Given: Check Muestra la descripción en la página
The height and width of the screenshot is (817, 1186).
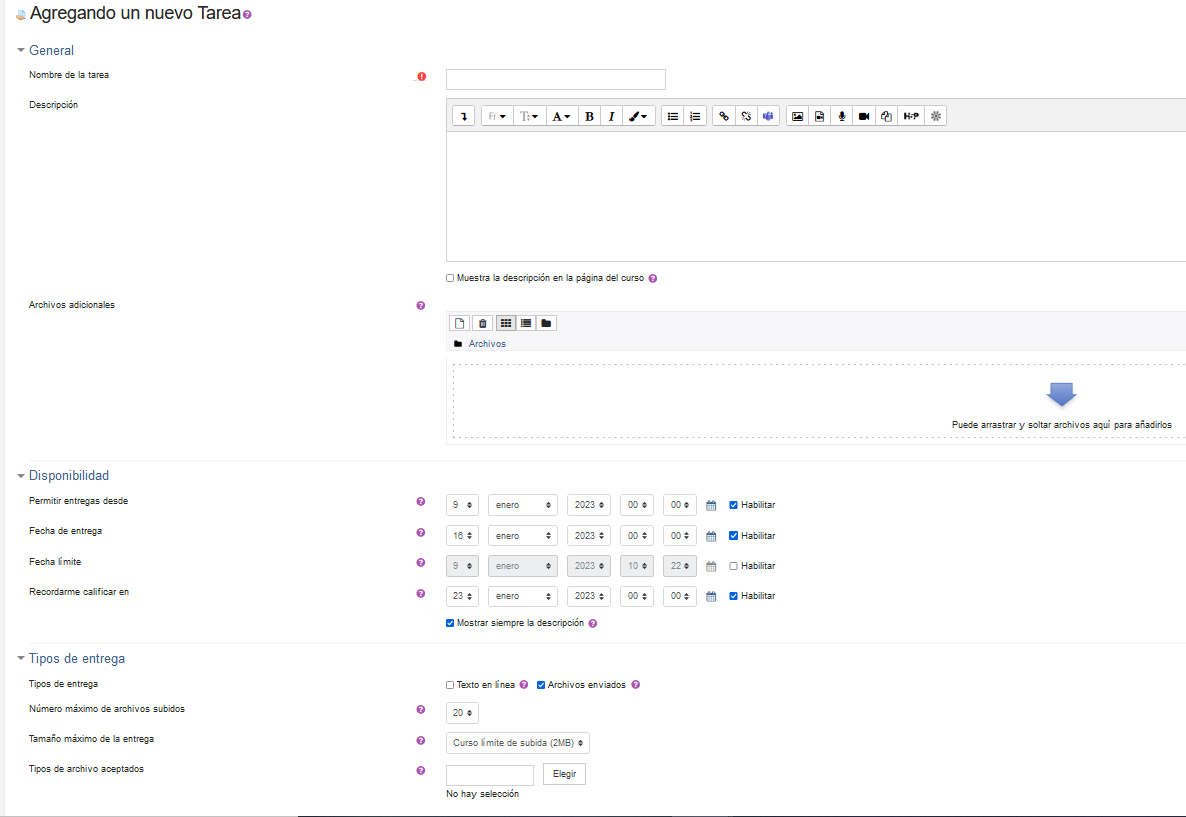Looking at the screenshot, I should tap(450, 278).
